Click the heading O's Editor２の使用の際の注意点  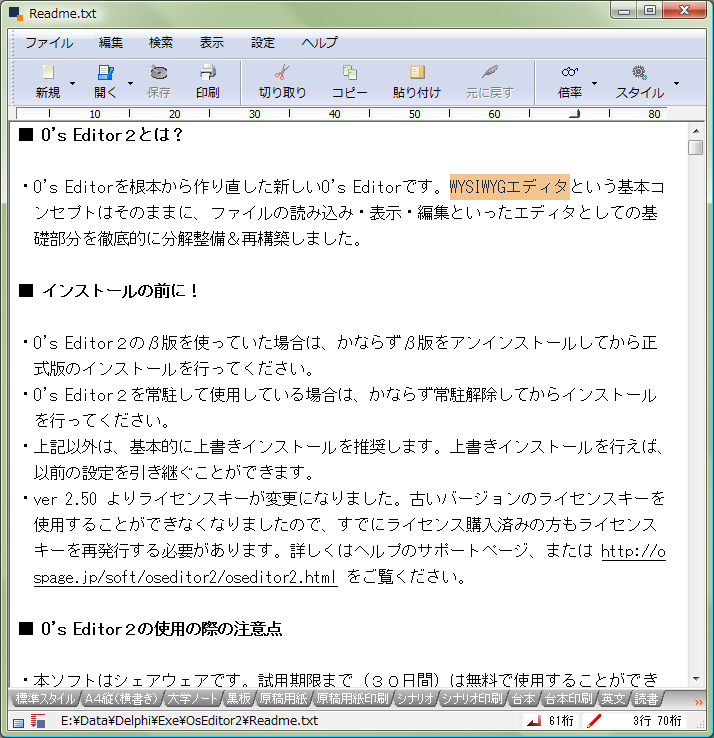161,629
